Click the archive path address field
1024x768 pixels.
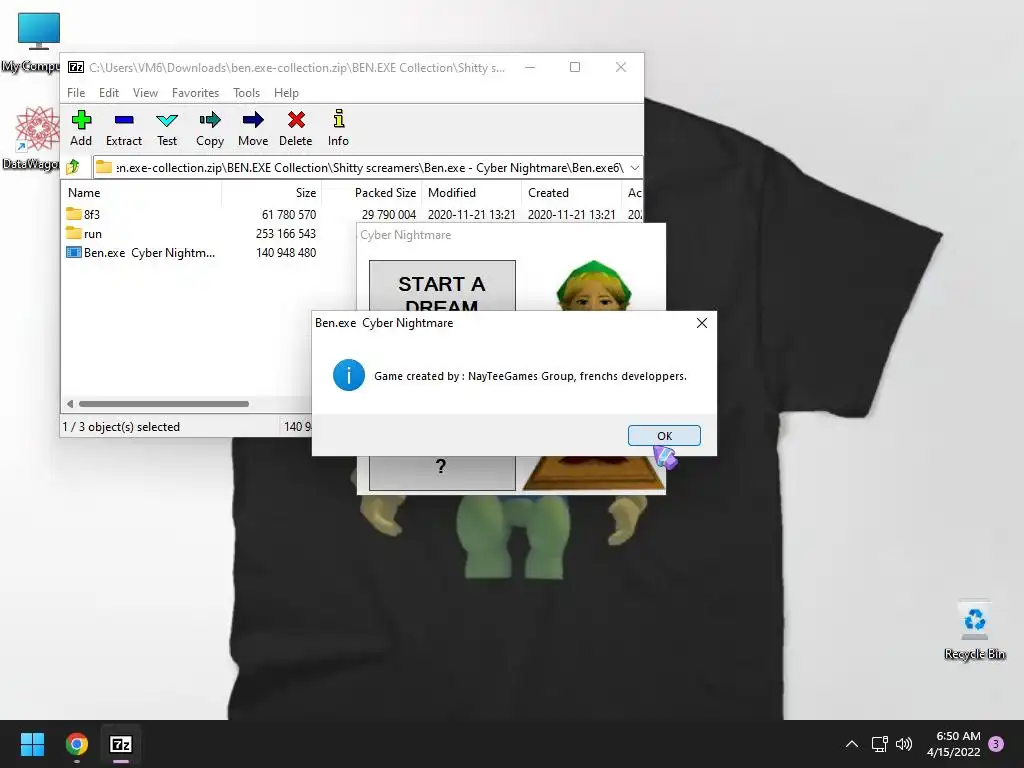[367, 168]
